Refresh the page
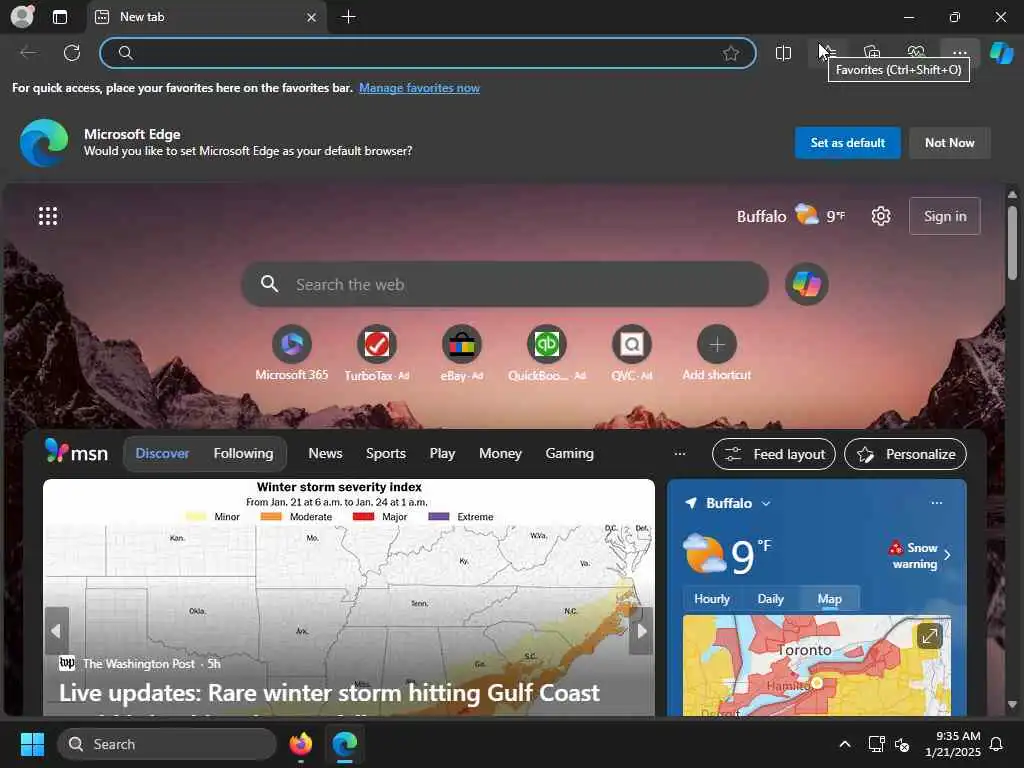Viewport: 1024px width, 768px height. coord(72,53)
